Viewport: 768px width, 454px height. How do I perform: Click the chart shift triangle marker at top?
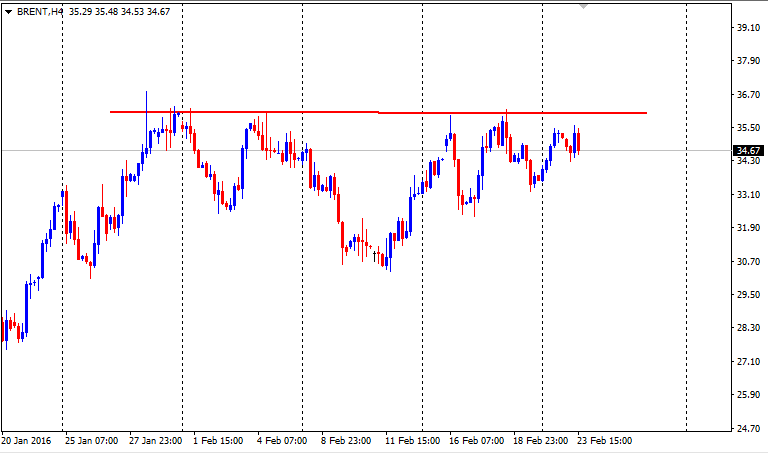pos(583,6)
